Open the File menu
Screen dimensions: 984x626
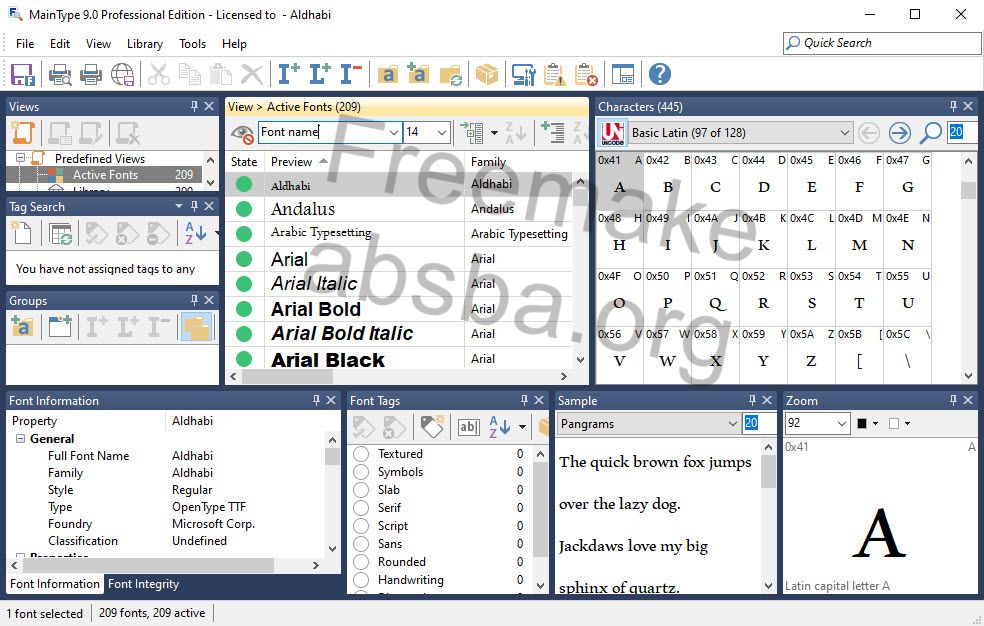(x=25, y=44)
